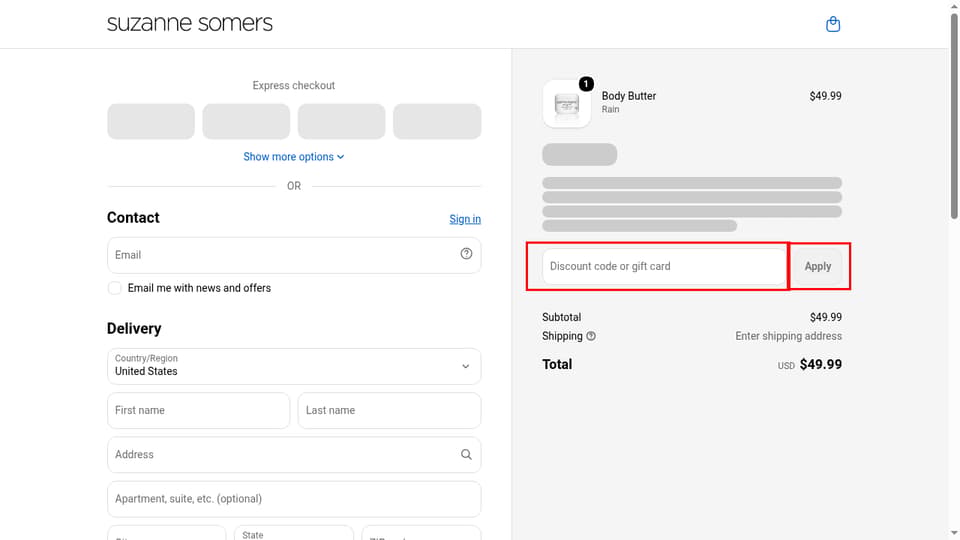Click the Total $49.99 amount
The image size is (960, 540).
click(820, 364)
